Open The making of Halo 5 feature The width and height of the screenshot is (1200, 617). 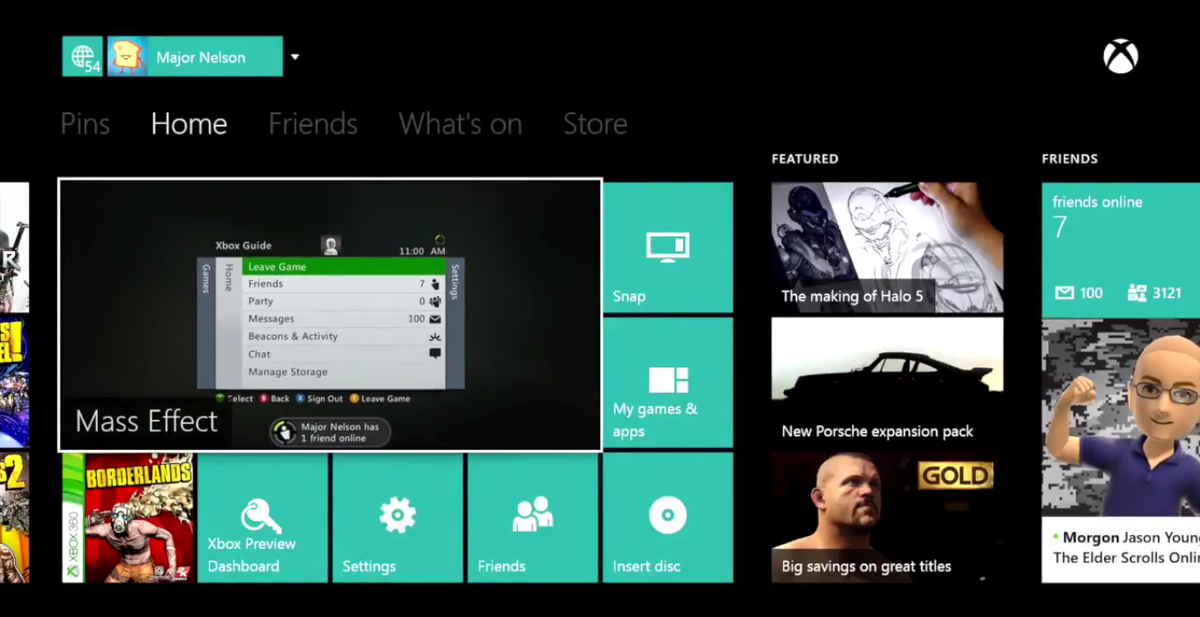tap(887, 247)
